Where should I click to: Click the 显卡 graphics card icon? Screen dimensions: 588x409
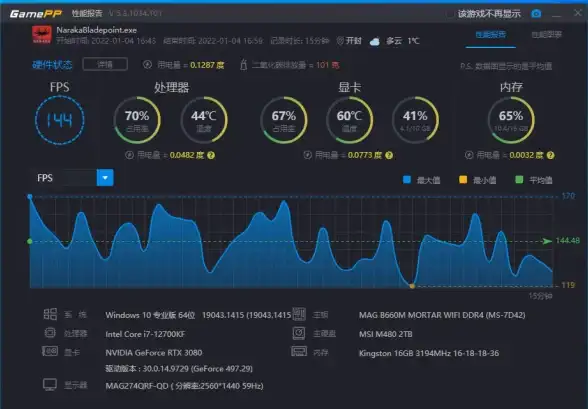pos(50,352)
